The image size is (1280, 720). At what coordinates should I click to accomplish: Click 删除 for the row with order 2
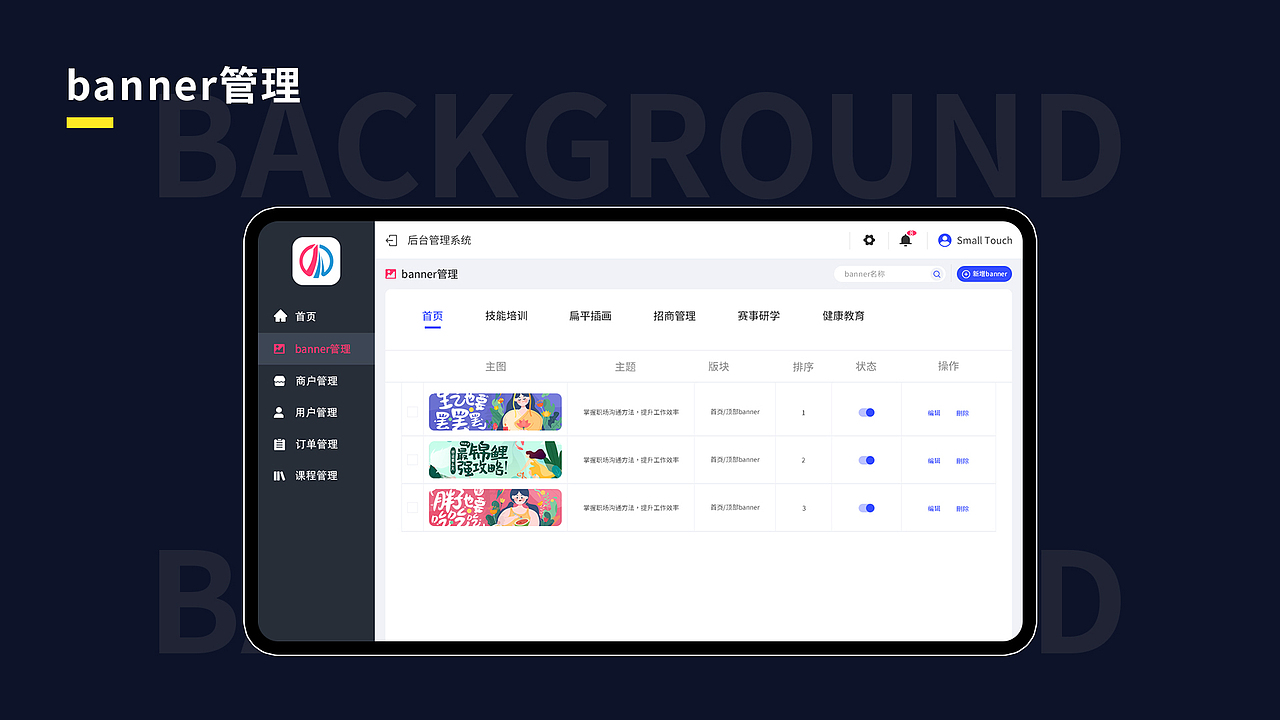tap(962, 461)
